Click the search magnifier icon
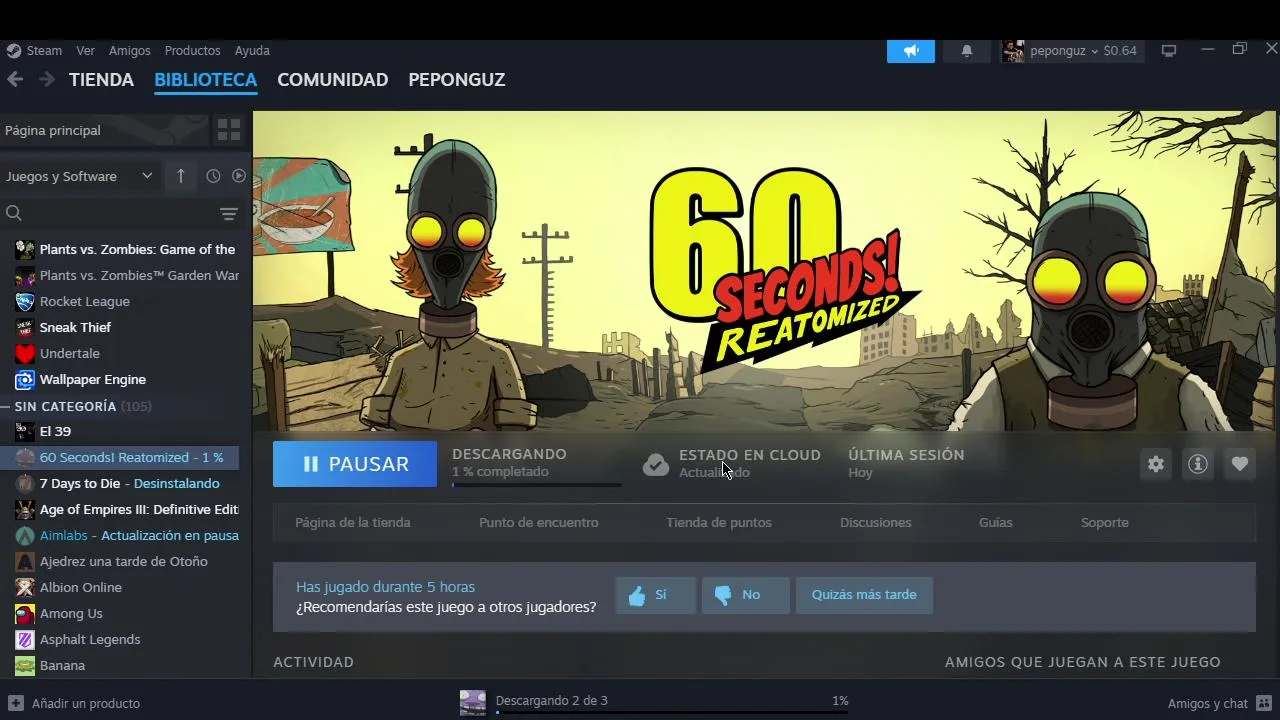Screen dimensions: 1280x720 pyautogui.click(x=14, y=213)
